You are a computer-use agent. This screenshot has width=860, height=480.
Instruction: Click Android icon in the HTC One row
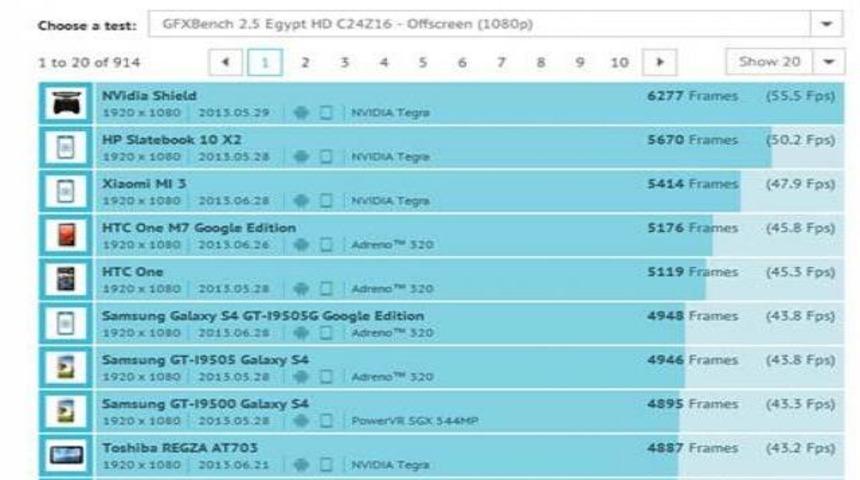point(301,289)
